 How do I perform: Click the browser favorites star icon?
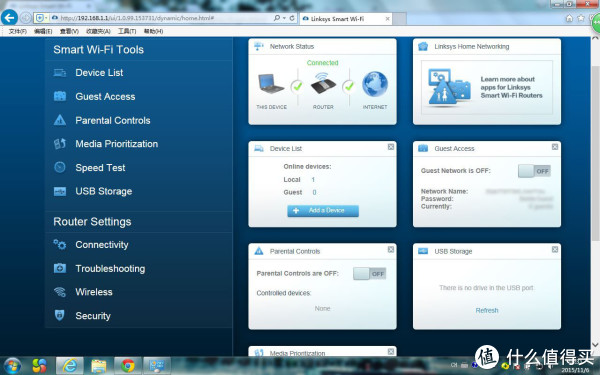click(581, 18)
